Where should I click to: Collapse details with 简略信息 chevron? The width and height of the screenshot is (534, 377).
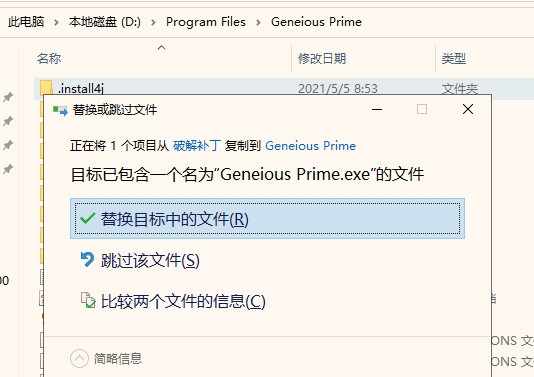coord(79,359)
